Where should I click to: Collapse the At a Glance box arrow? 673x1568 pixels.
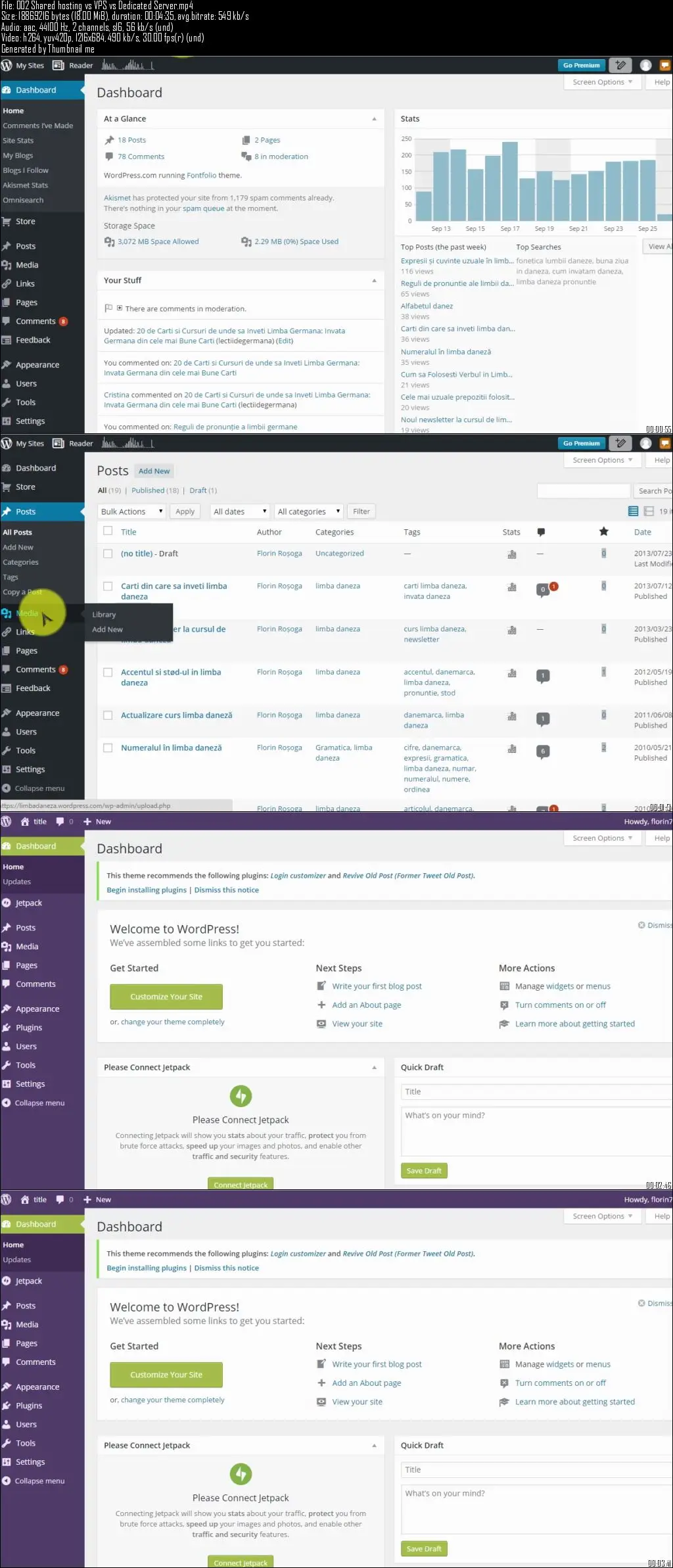[374, 119]
